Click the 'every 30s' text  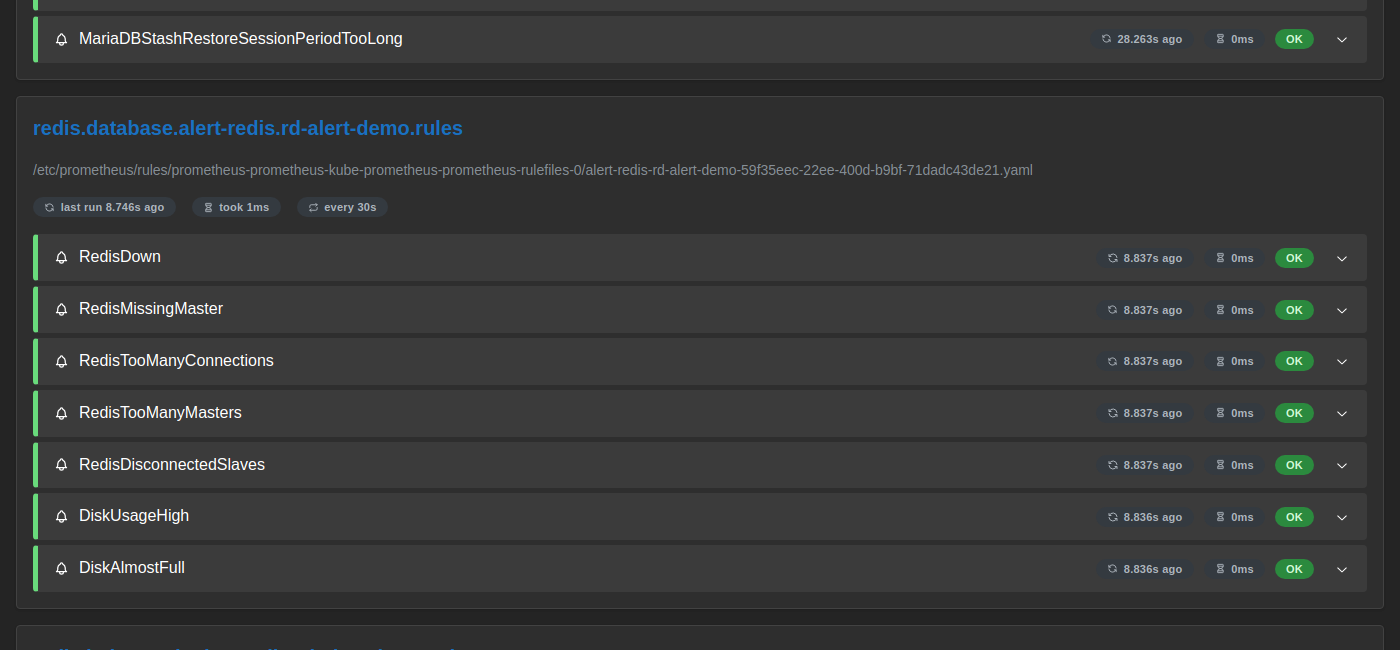click(x=350, y=207)
